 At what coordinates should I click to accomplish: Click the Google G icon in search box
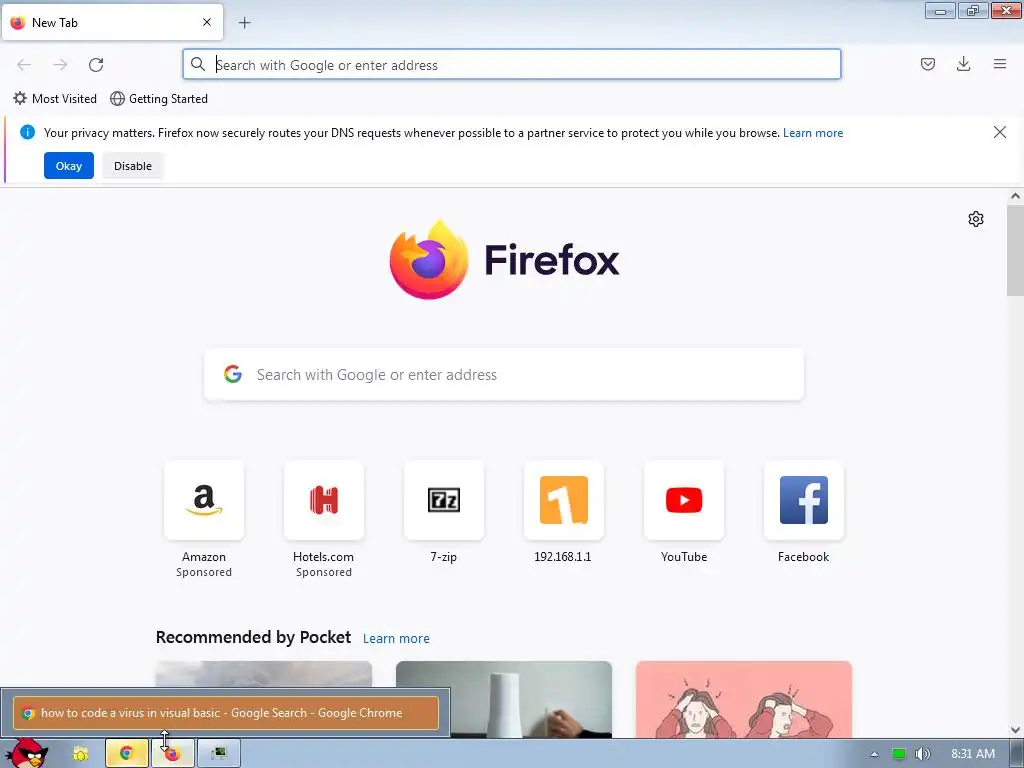point(233,374)
